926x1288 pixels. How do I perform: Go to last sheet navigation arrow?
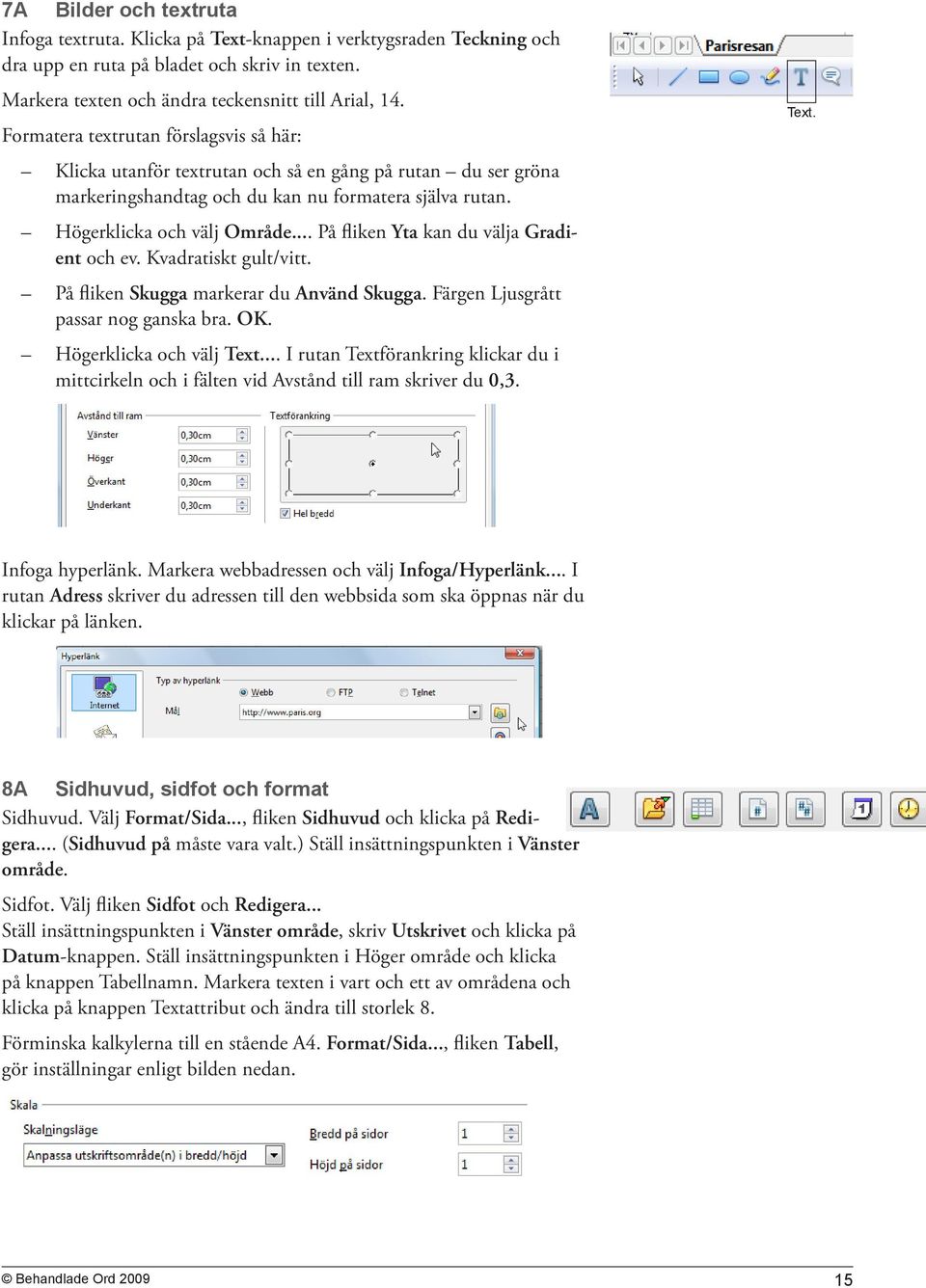click(684, 45)
